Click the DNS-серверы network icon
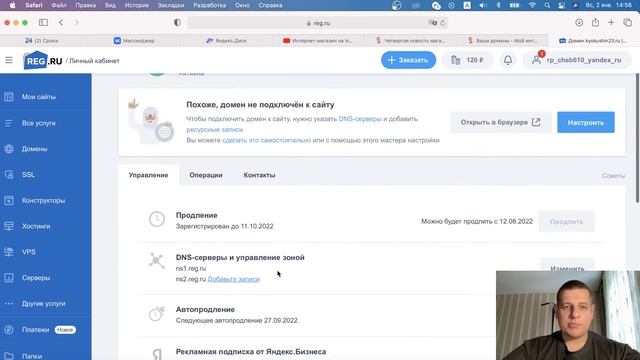The width and height of the screenshot is (640, 360). coord(157,260)
